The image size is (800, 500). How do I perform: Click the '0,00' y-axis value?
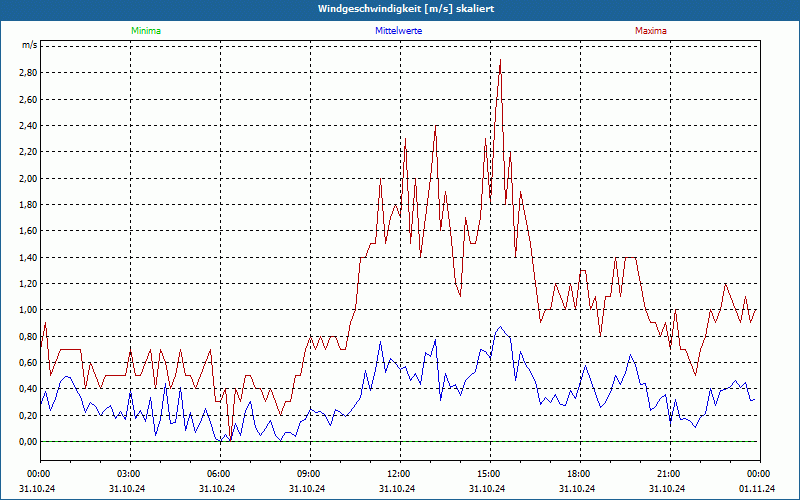tap(28, 442)
